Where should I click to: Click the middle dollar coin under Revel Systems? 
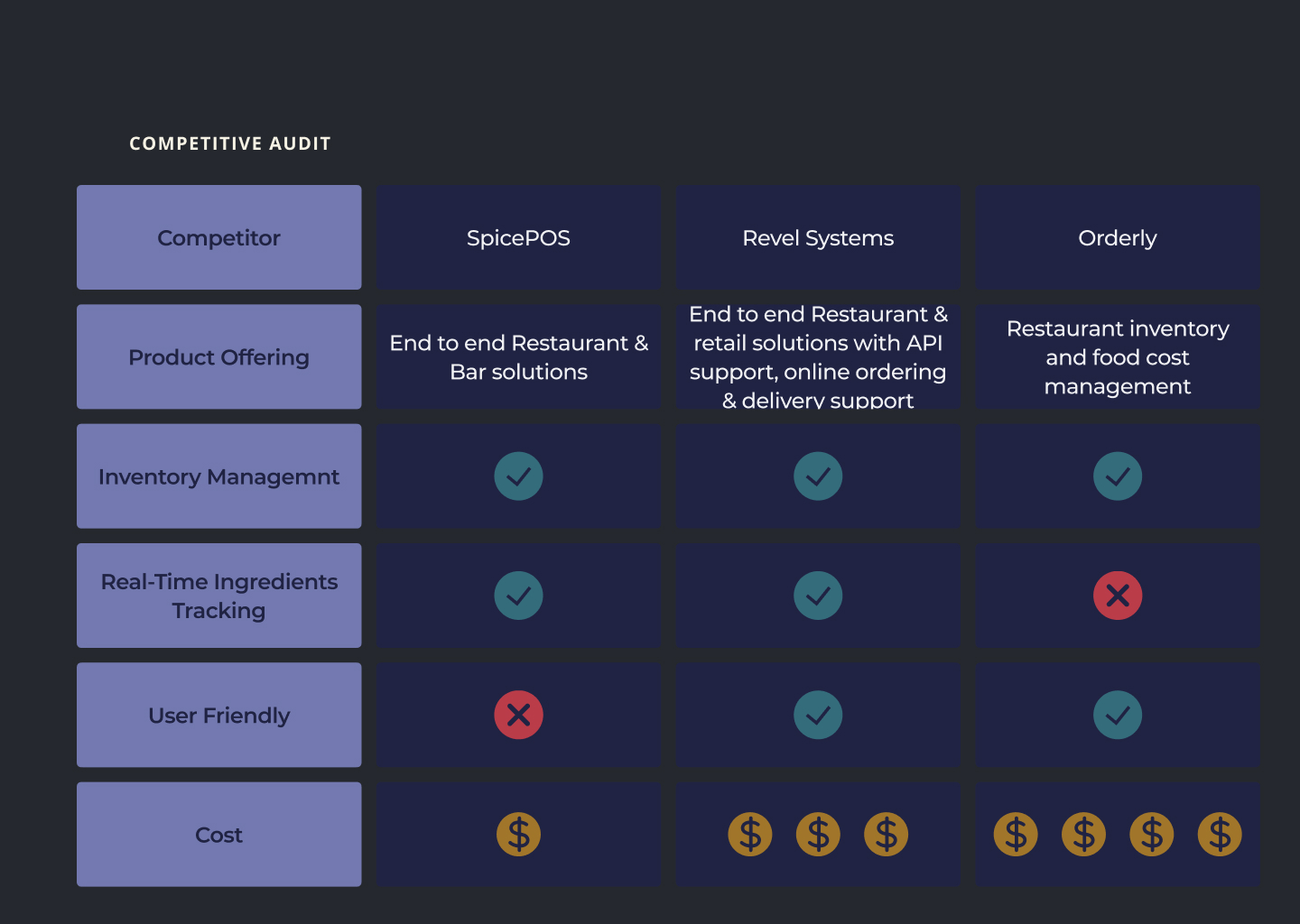[818, 835]
